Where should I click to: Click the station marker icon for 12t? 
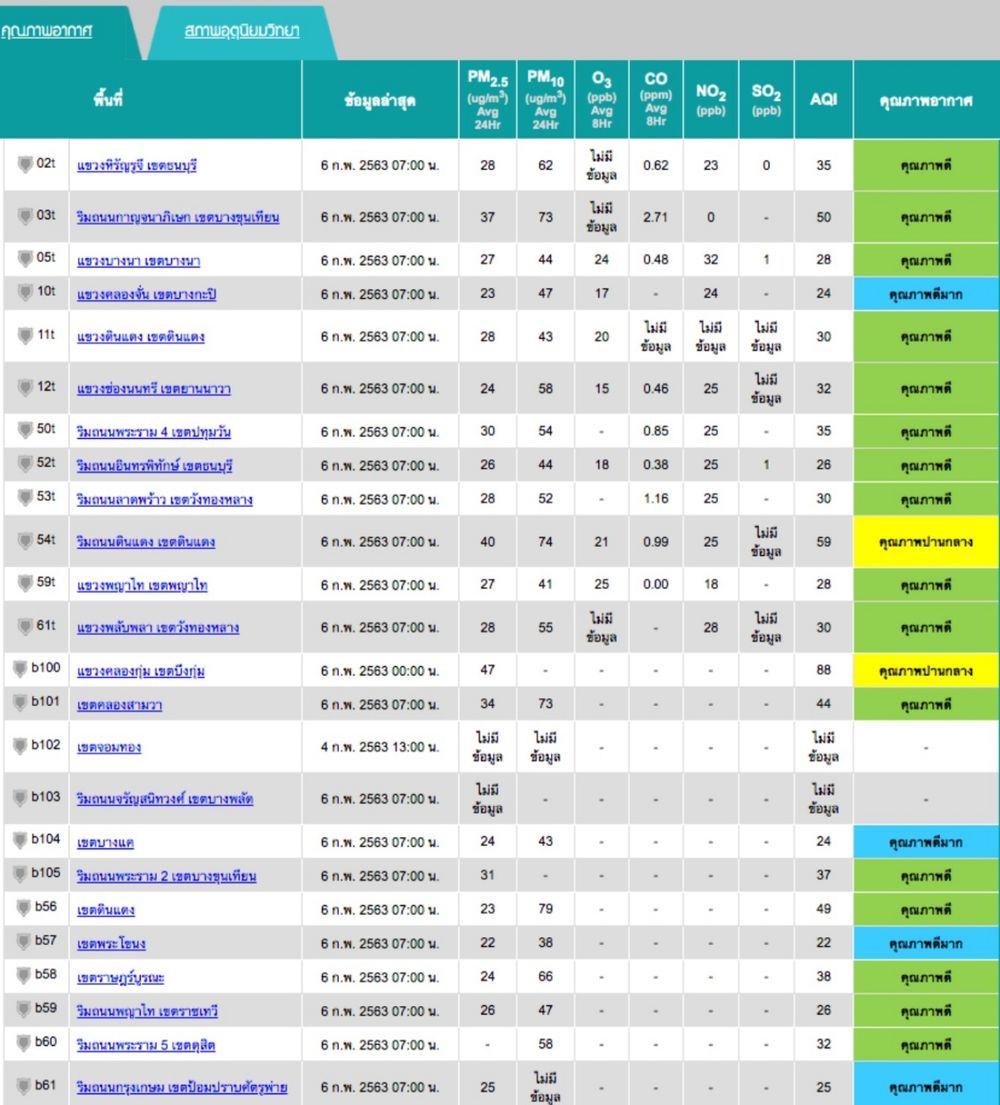[x=25, y=388]
